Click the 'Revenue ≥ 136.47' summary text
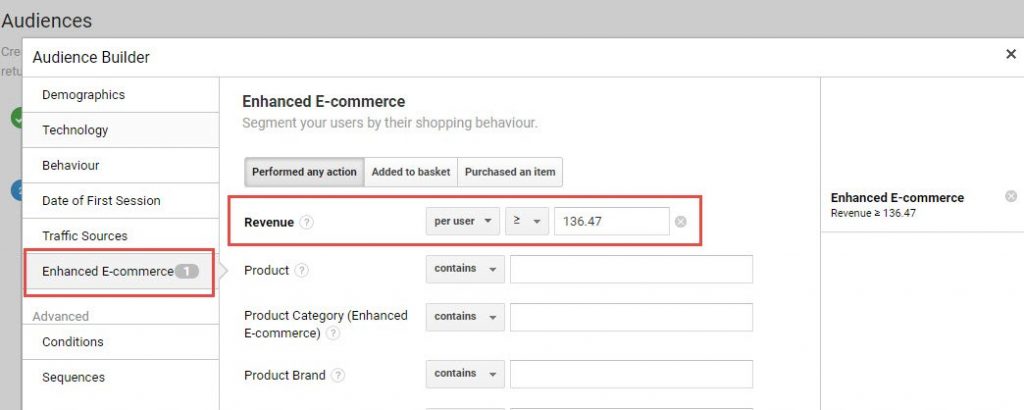 click(x=873, y=213)
